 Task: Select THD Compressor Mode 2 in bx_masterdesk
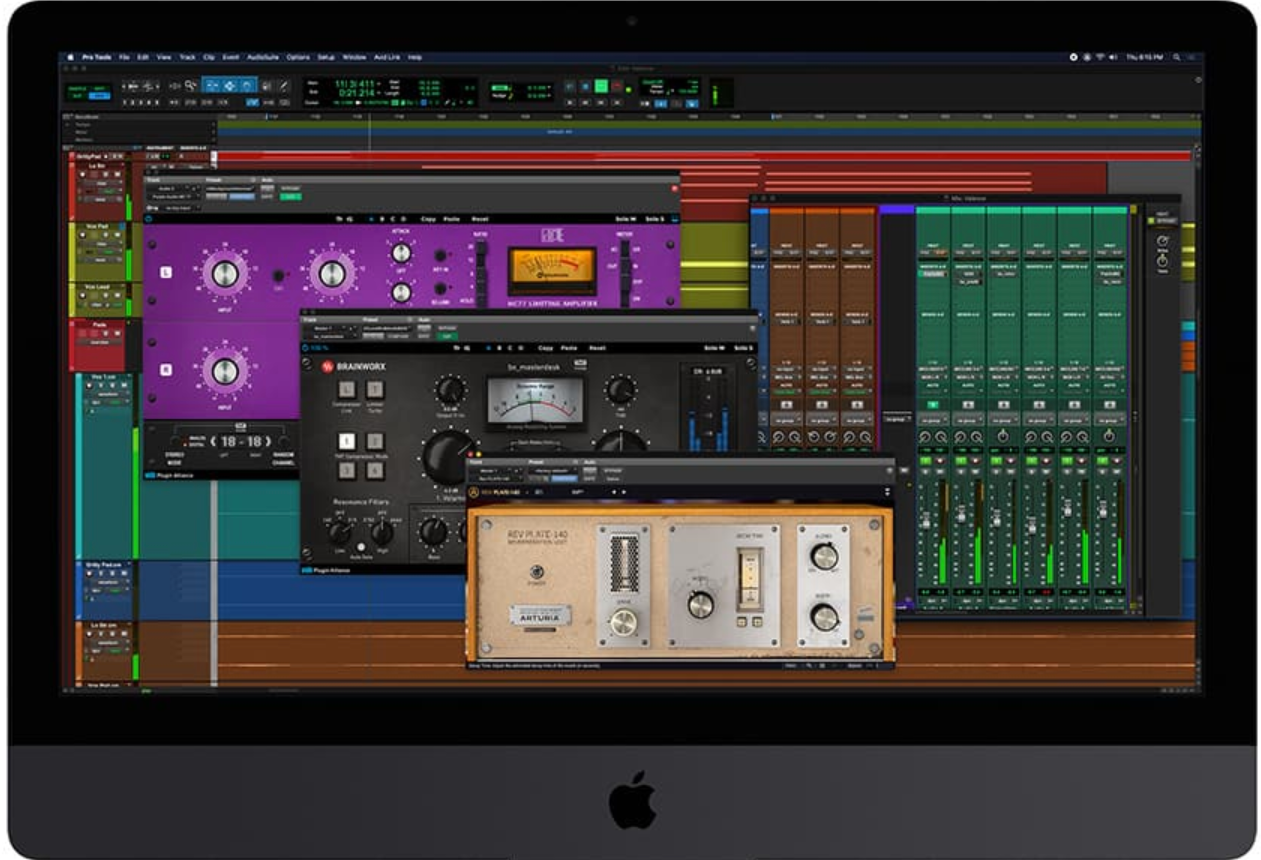tap(375, 441)
